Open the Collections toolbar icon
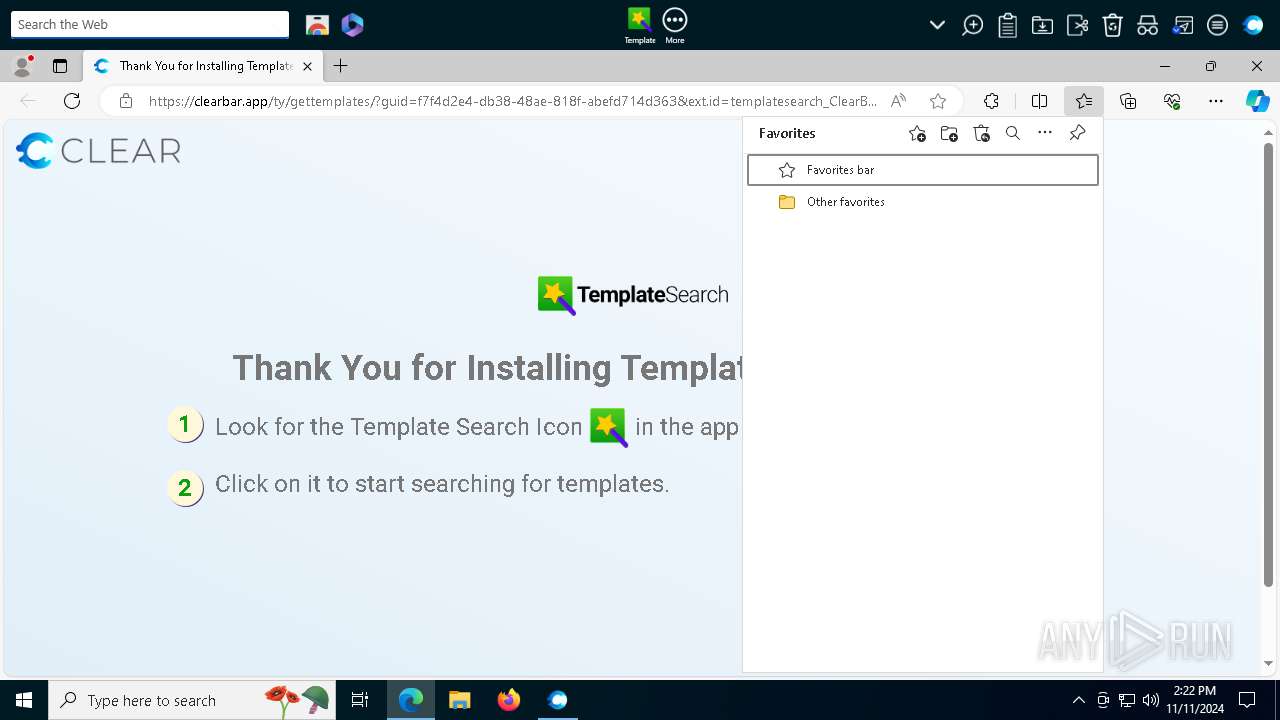Viewport: 1280px width, 720px height. (1128, 101)
